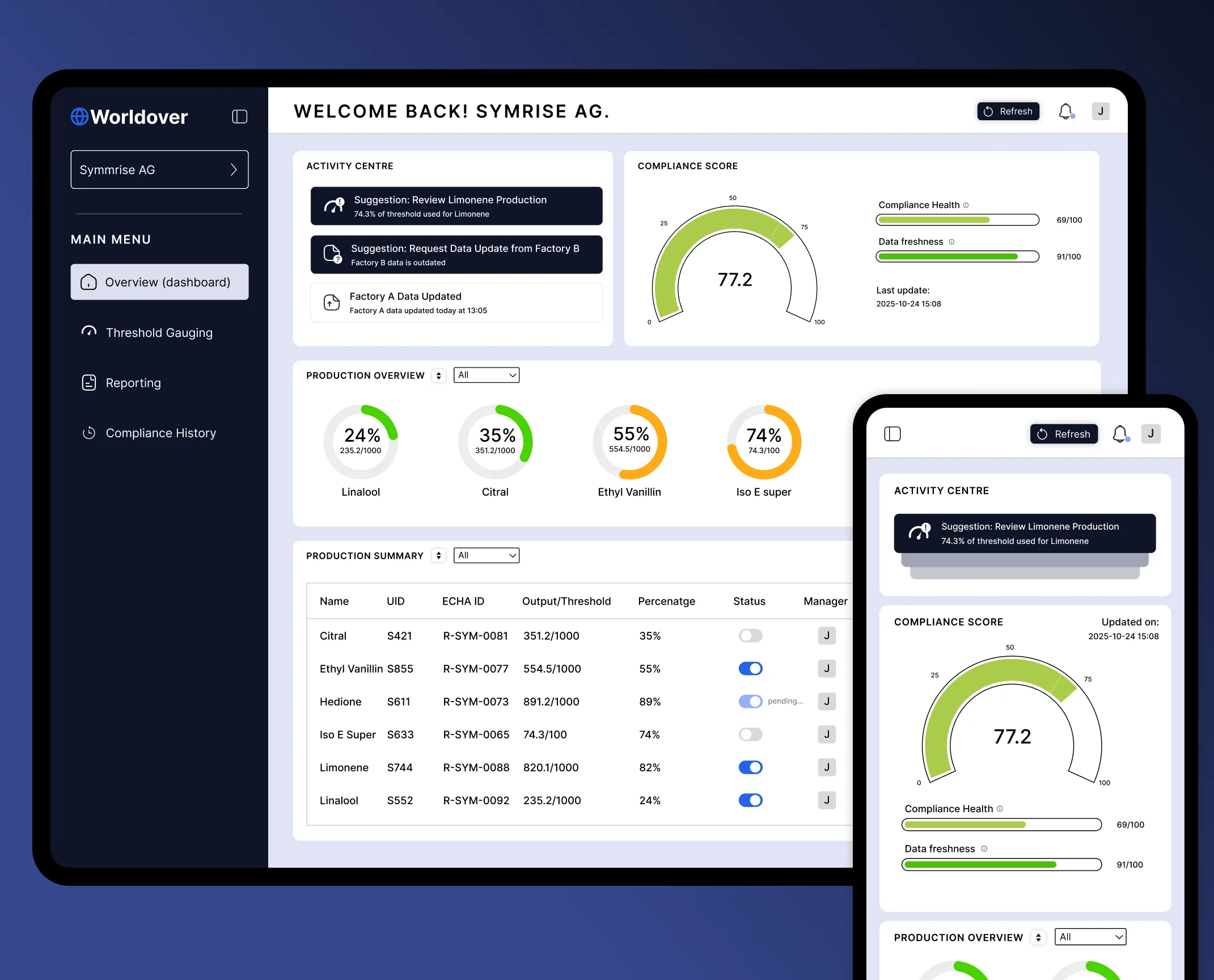Open manager J avatar in Linalool row
The width and height of the screenshot is (1214, 980).
[827, 800]
